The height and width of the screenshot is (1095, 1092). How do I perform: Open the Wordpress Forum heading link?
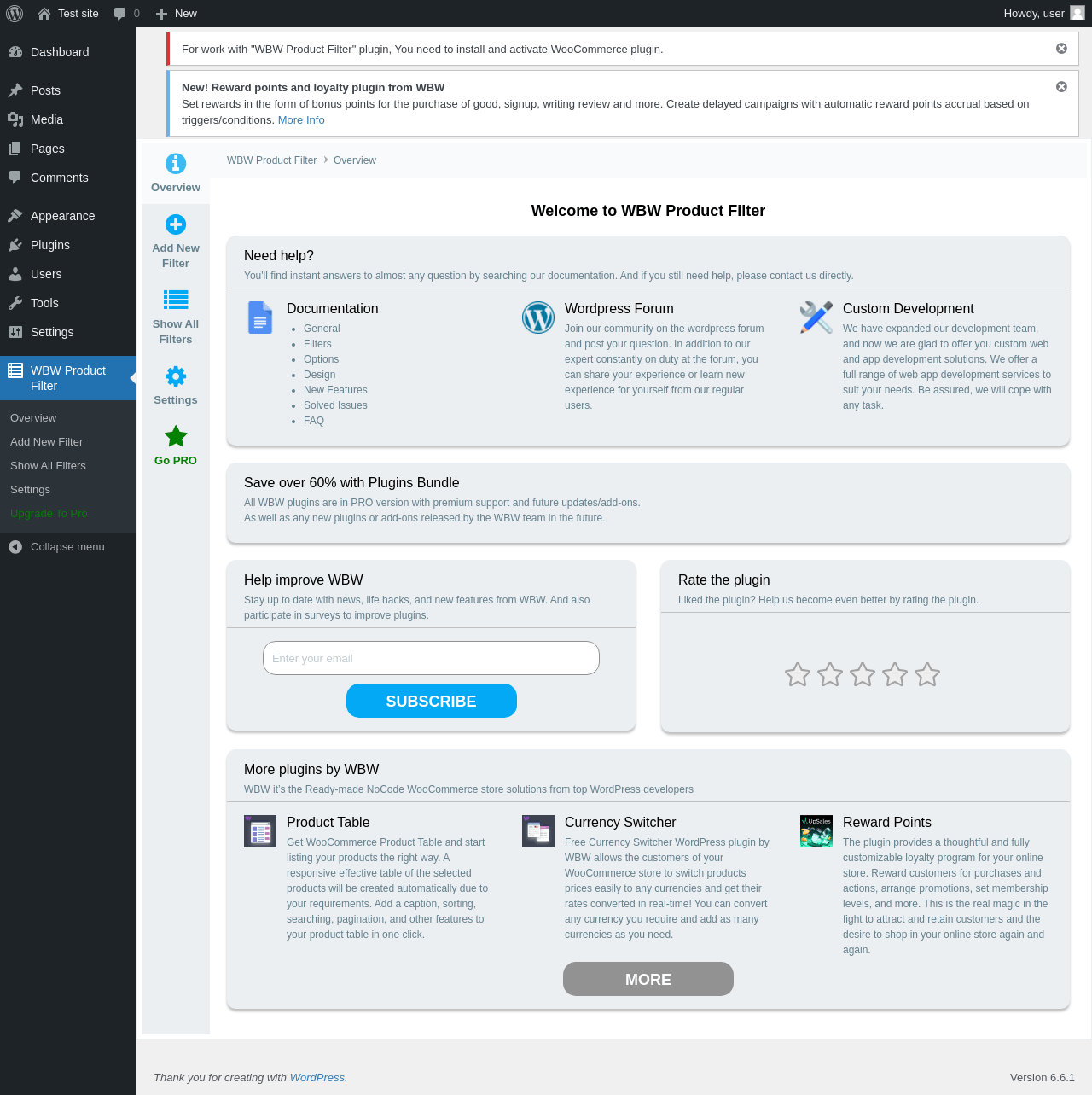(619, 309)
